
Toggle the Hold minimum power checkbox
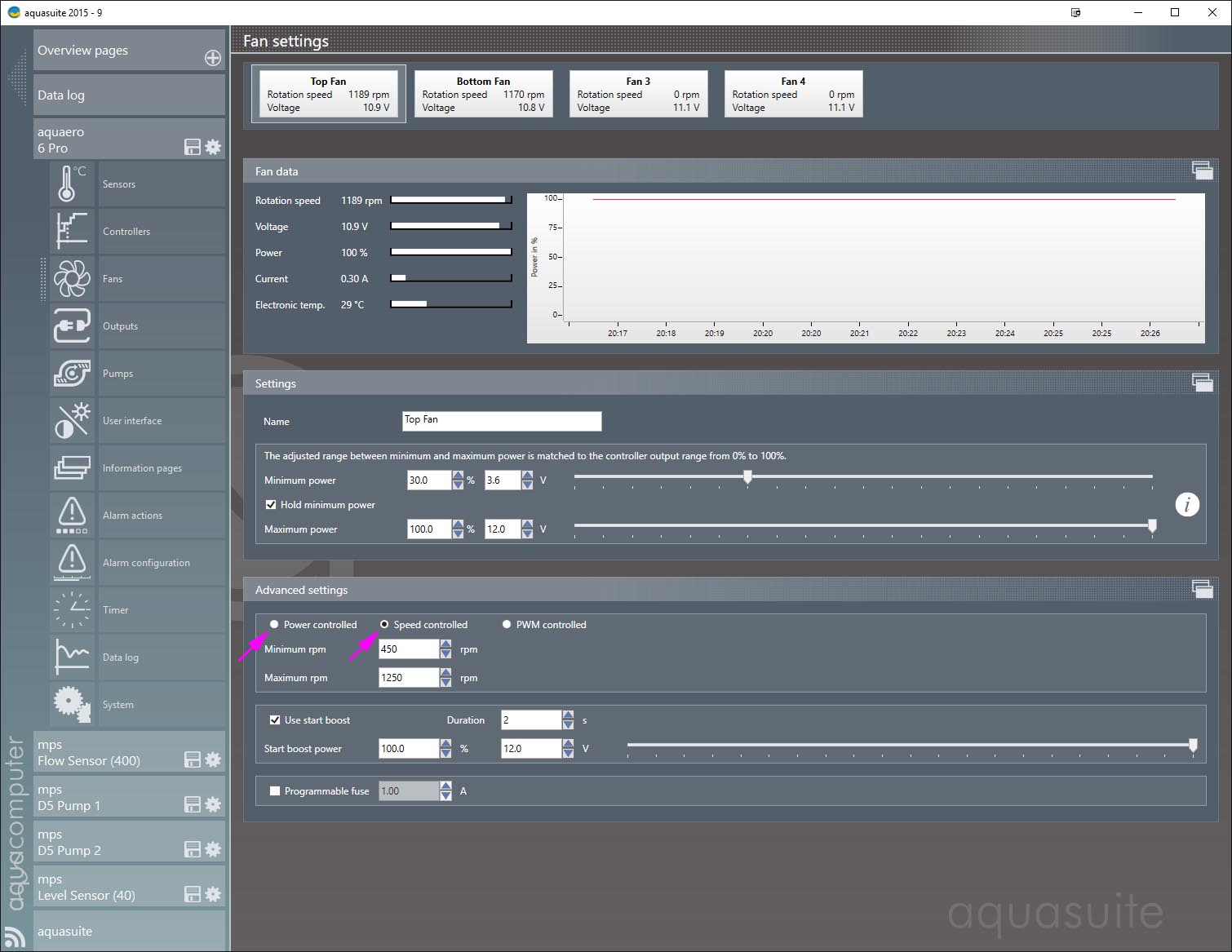(x=271, y=504)
